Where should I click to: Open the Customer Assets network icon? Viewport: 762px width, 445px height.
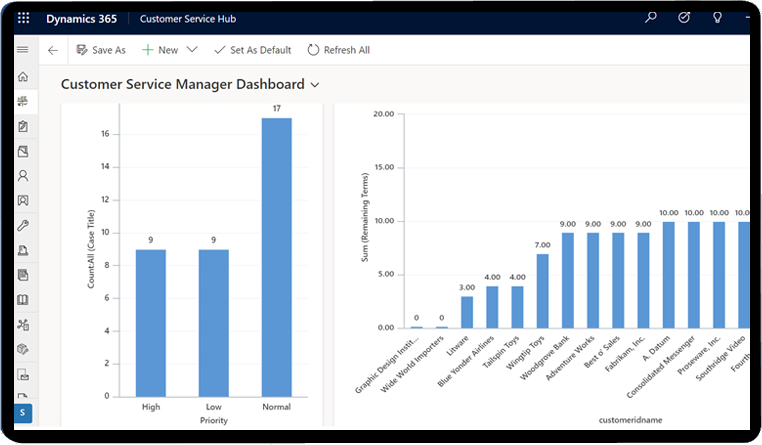point(23,325)
